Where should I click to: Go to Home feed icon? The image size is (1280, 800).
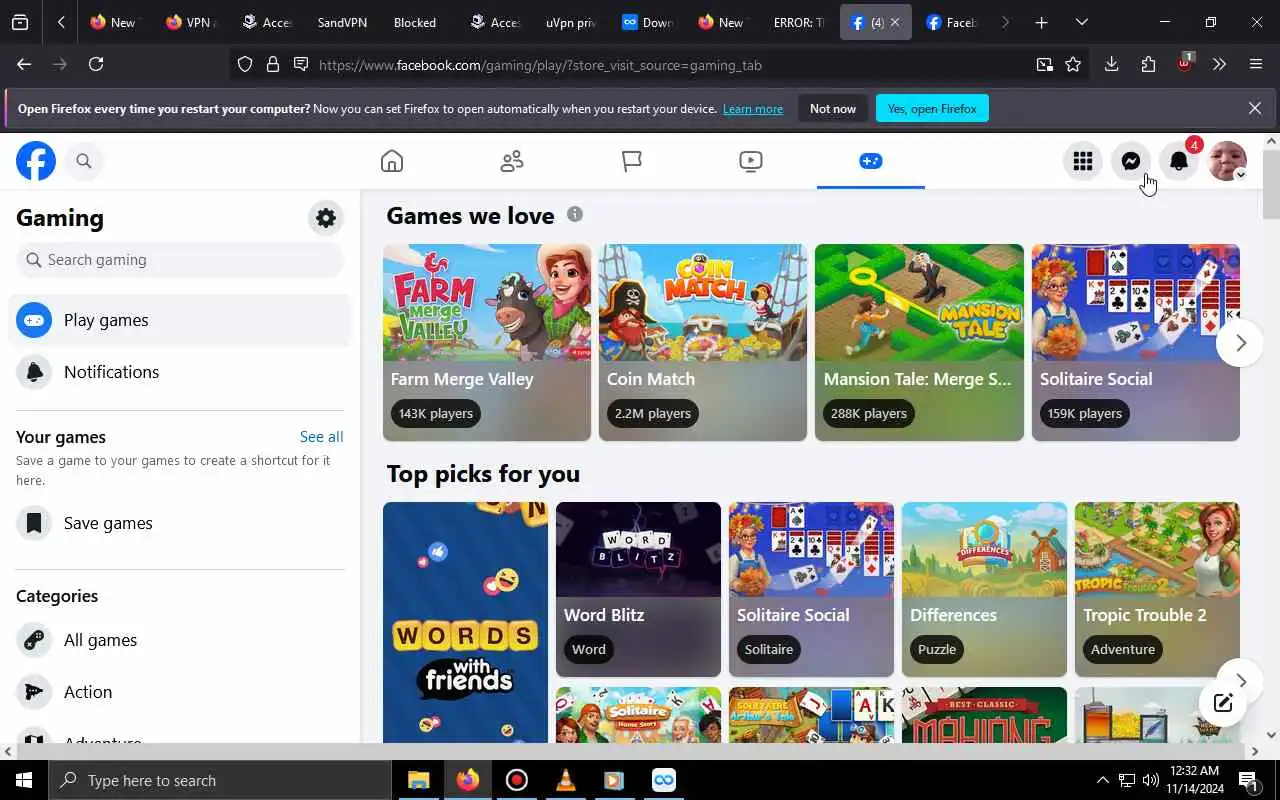(392, 161)
